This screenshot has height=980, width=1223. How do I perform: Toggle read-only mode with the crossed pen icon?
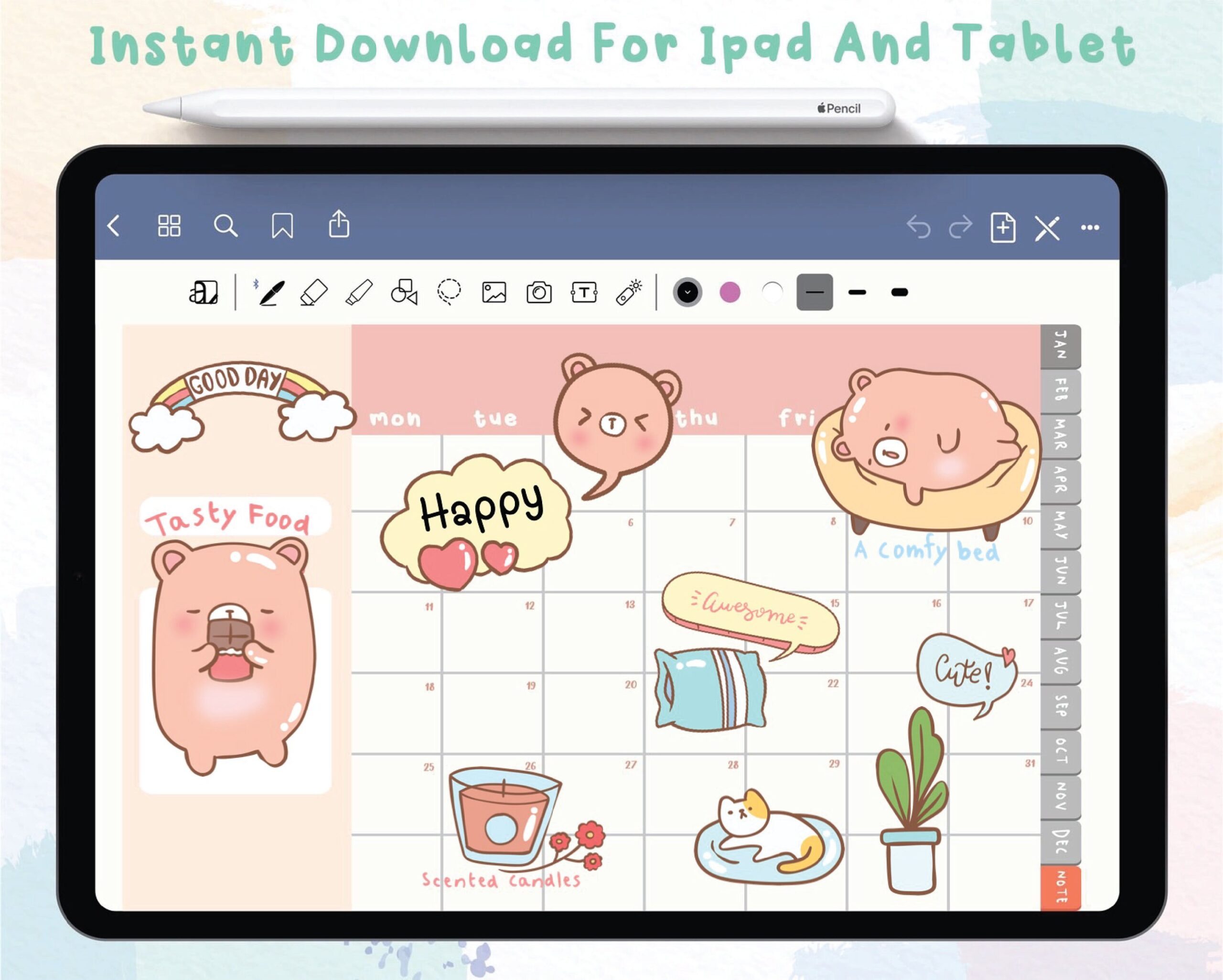tap(1047, 228)
